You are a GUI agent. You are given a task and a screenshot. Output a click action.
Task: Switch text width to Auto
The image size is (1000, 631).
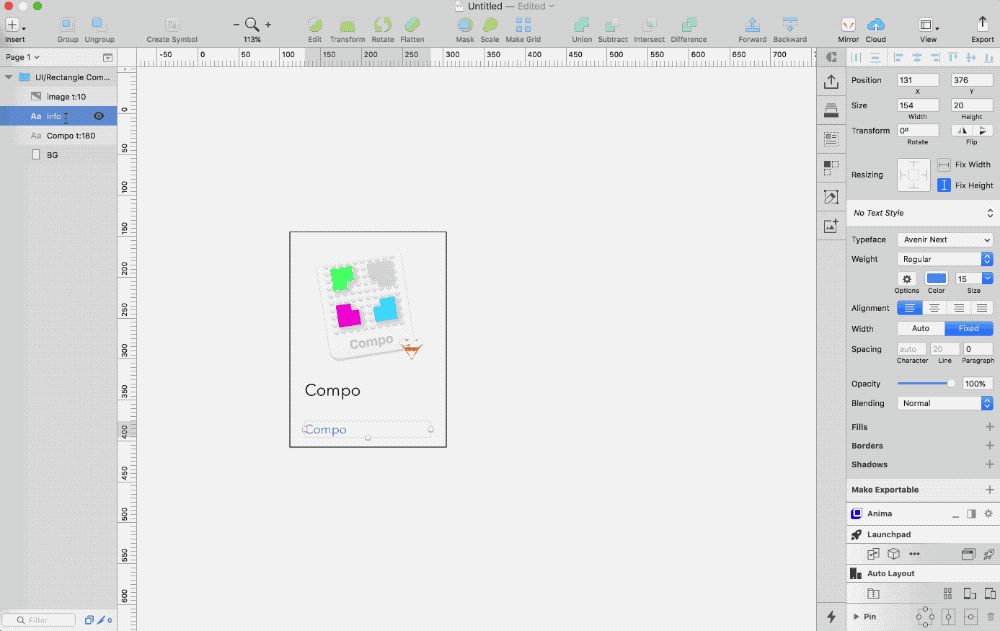(919, 328)
